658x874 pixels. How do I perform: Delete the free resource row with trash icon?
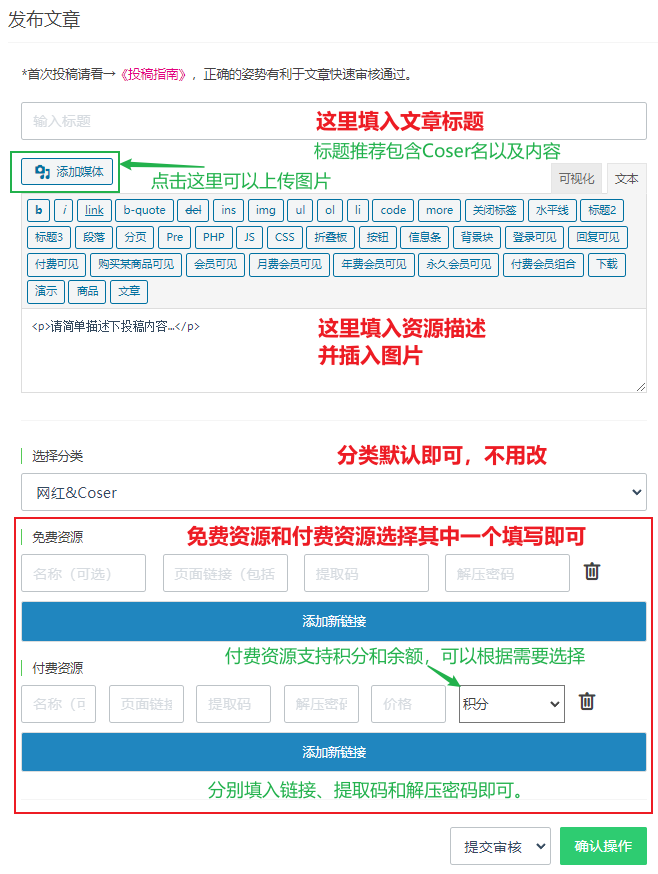(592, 572)
